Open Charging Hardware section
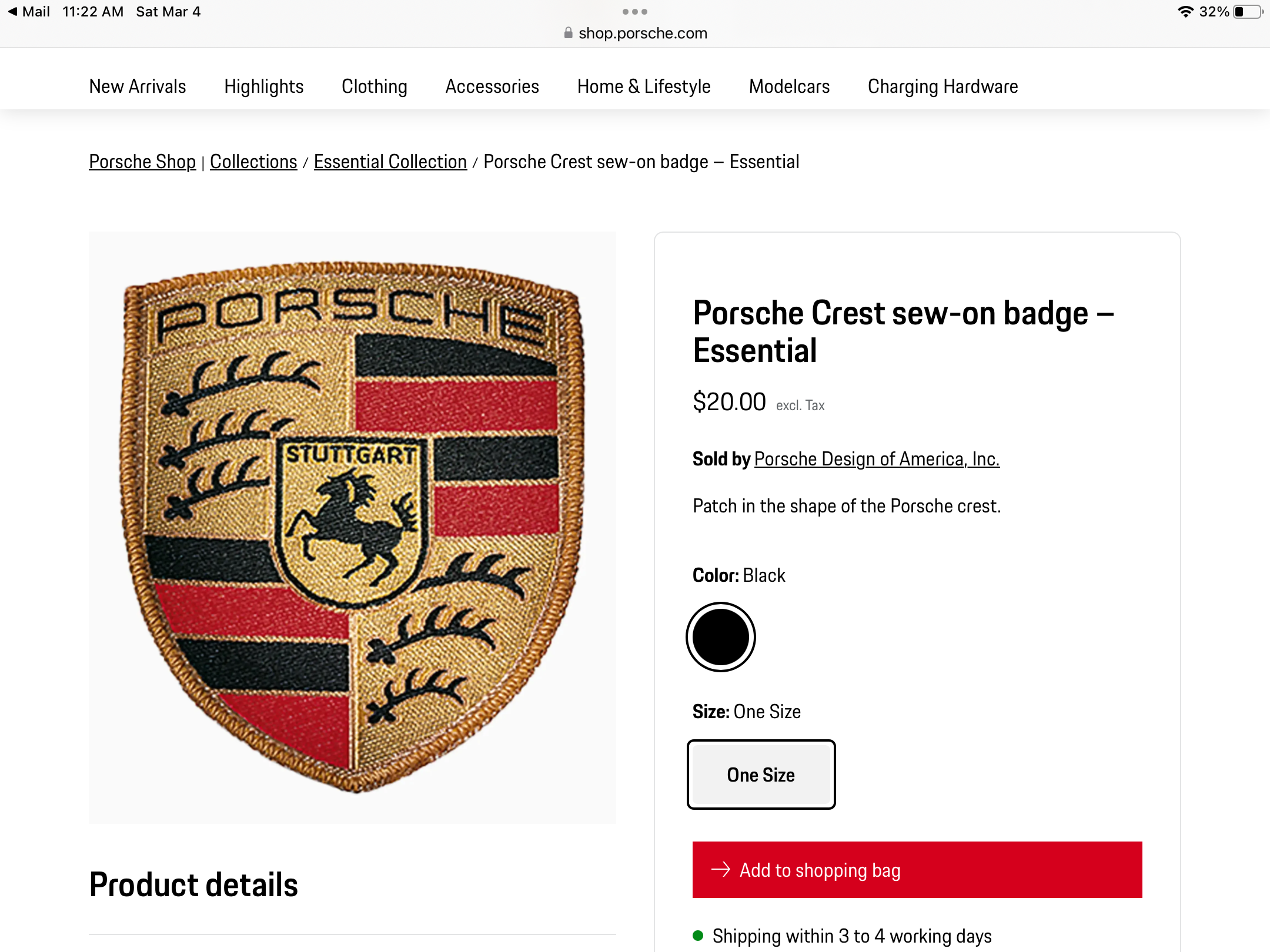 943,86
